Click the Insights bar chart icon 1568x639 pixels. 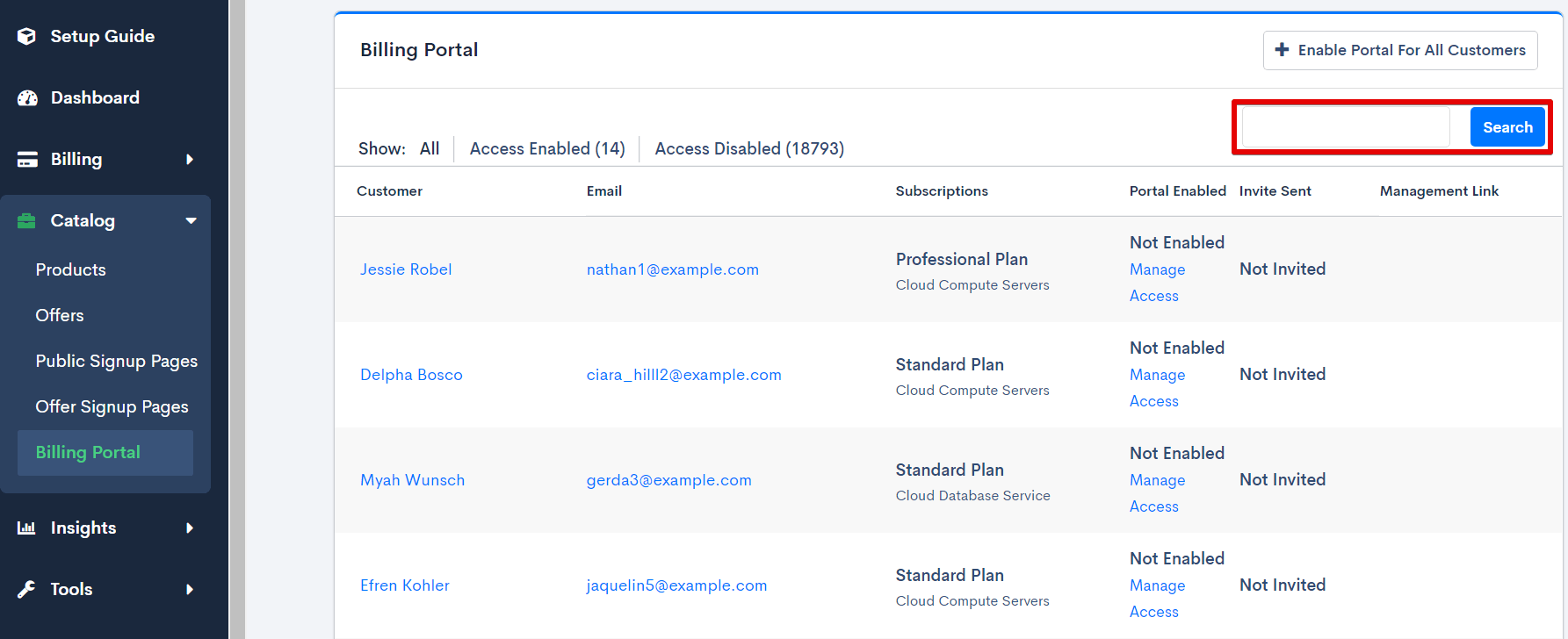tap(26, 528)
